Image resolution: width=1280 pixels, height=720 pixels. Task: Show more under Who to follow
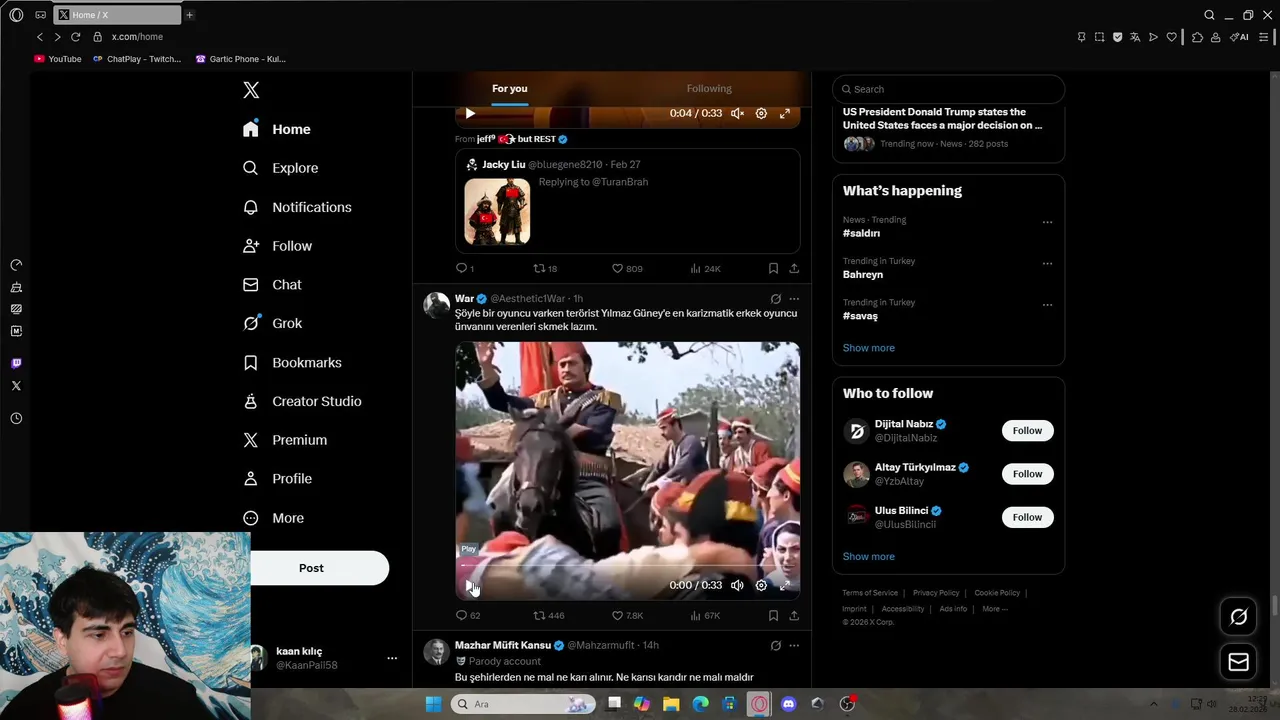click(x=868, y=556)
